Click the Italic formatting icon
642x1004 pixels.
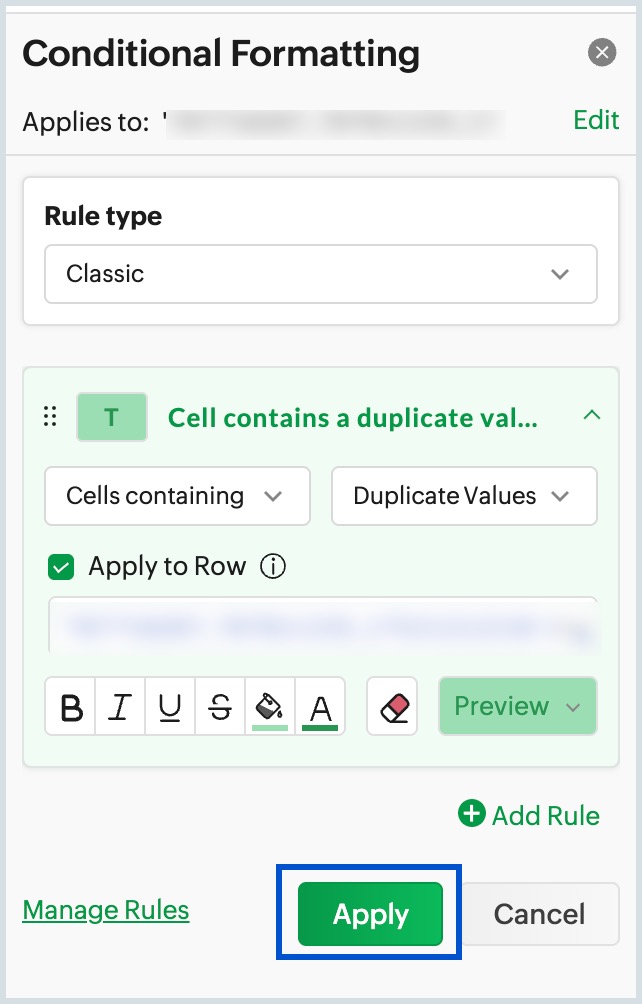(x=120, y=707)
